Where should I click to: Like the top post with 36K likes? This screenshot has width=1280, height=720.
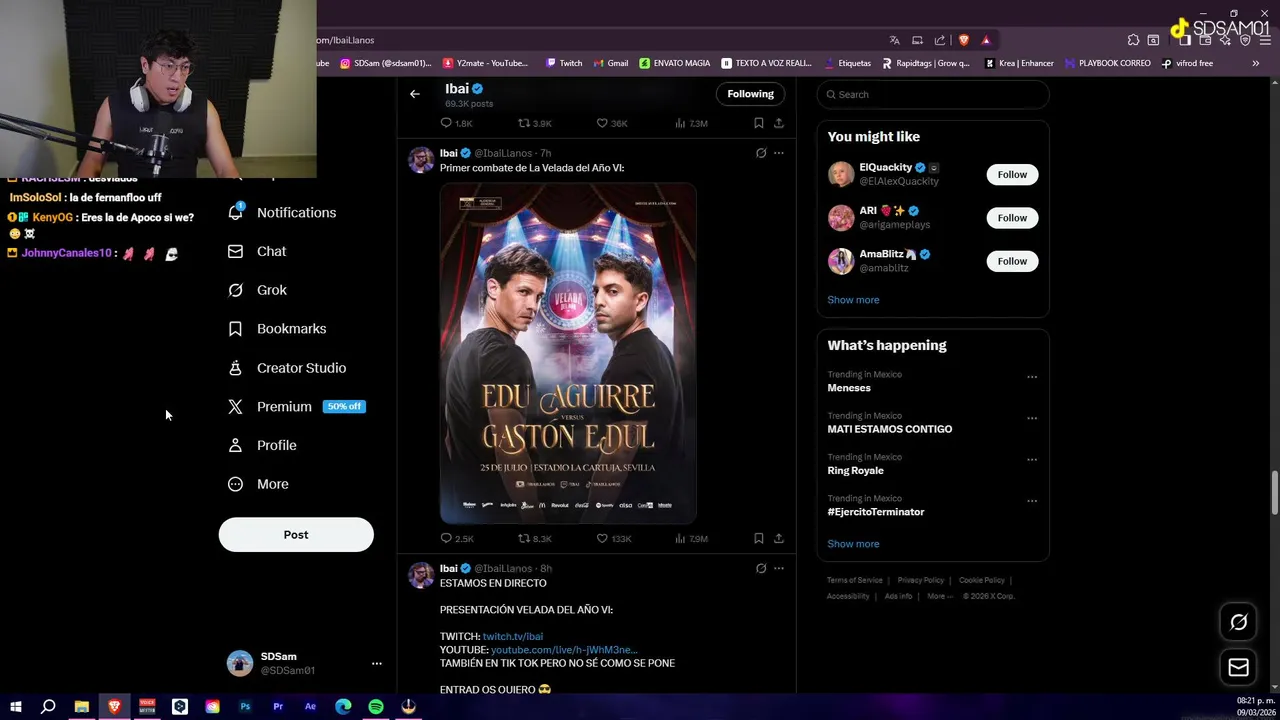[612, 123]
